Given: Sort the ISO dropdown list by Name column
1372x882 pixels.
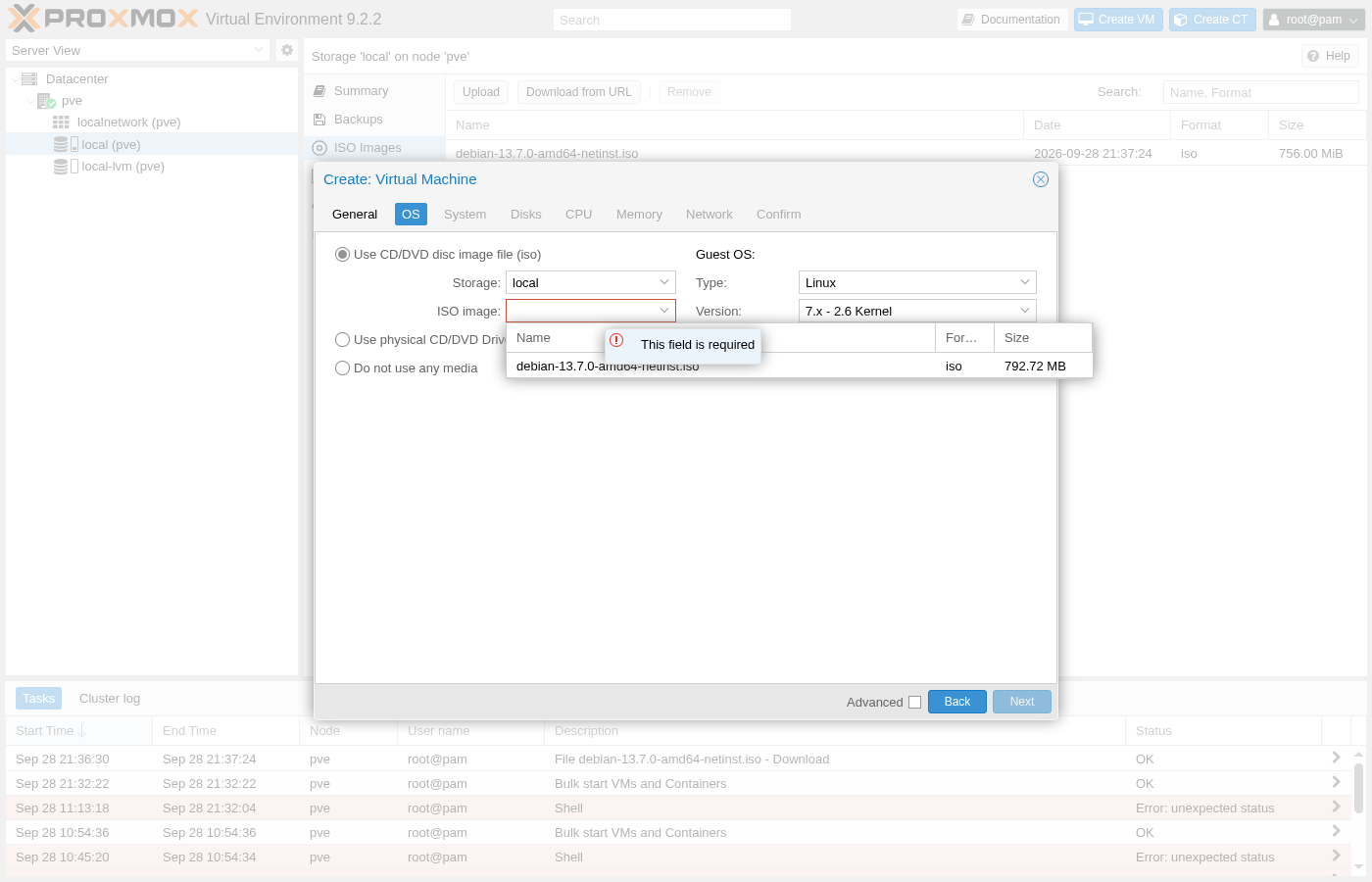Looking at the screenshot, I should [x=720, y=338].
